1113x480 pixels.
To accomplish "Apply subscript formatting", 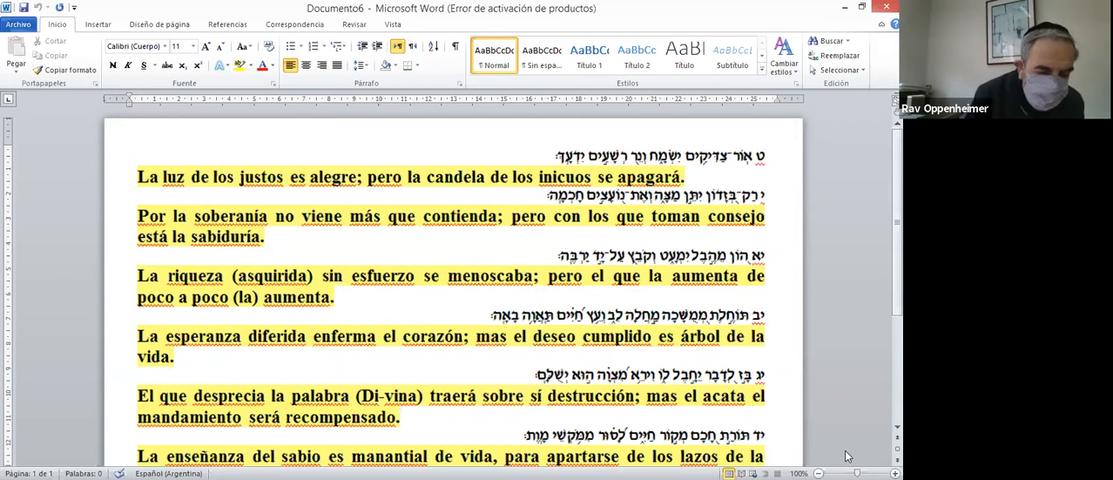I will (x=182, y=65).
